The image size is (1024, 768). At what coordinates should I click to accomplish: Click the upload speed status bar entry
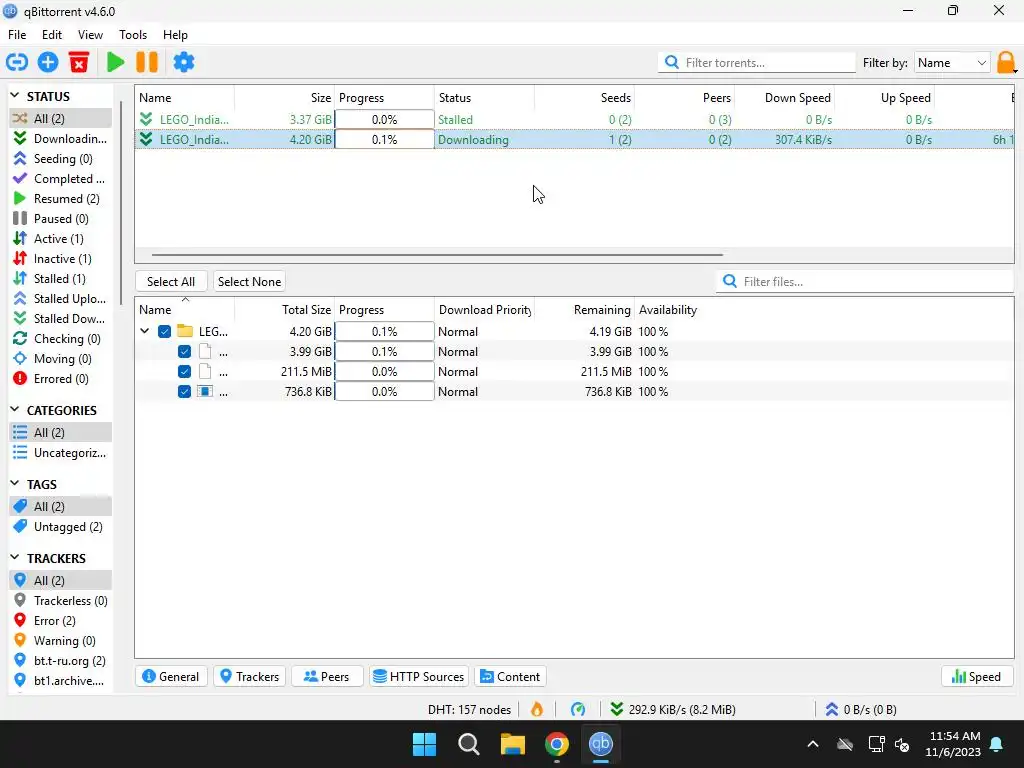[861, 709]
